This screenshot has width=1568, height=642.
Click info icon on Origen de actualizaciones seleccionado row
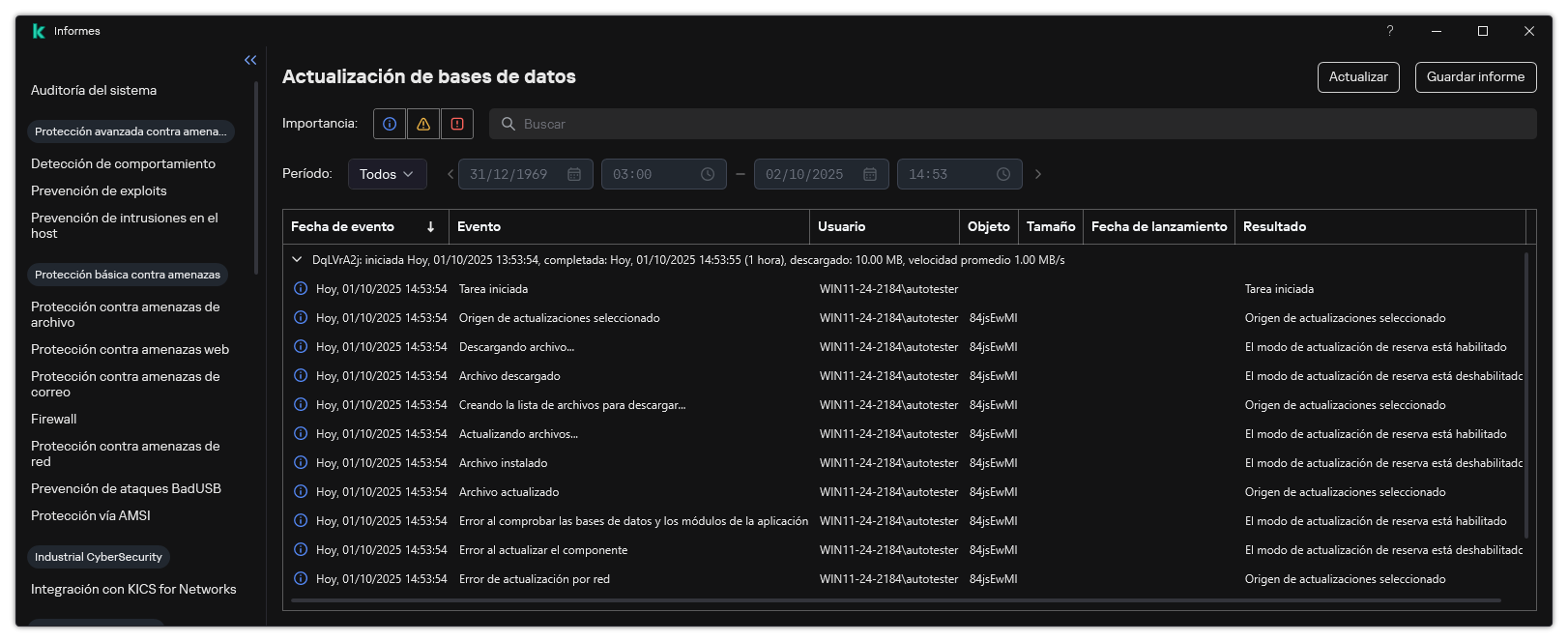coord(301,318)
